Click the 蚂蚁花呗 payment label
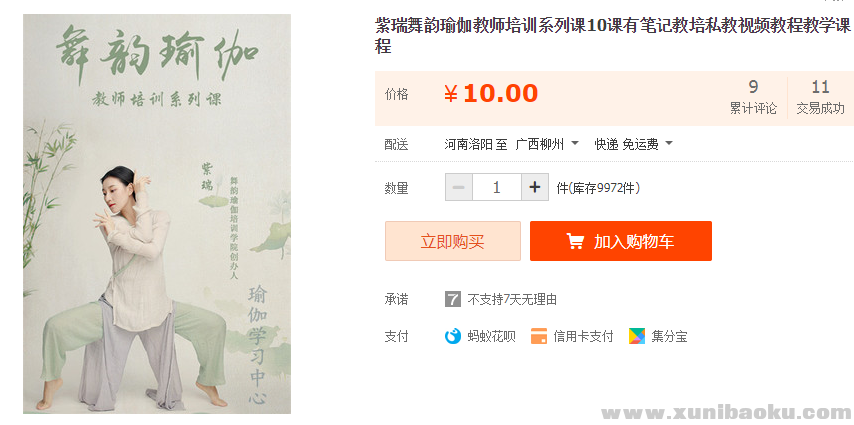The width and height of the screenshot is (854, 425). click(x=491, y=336)
